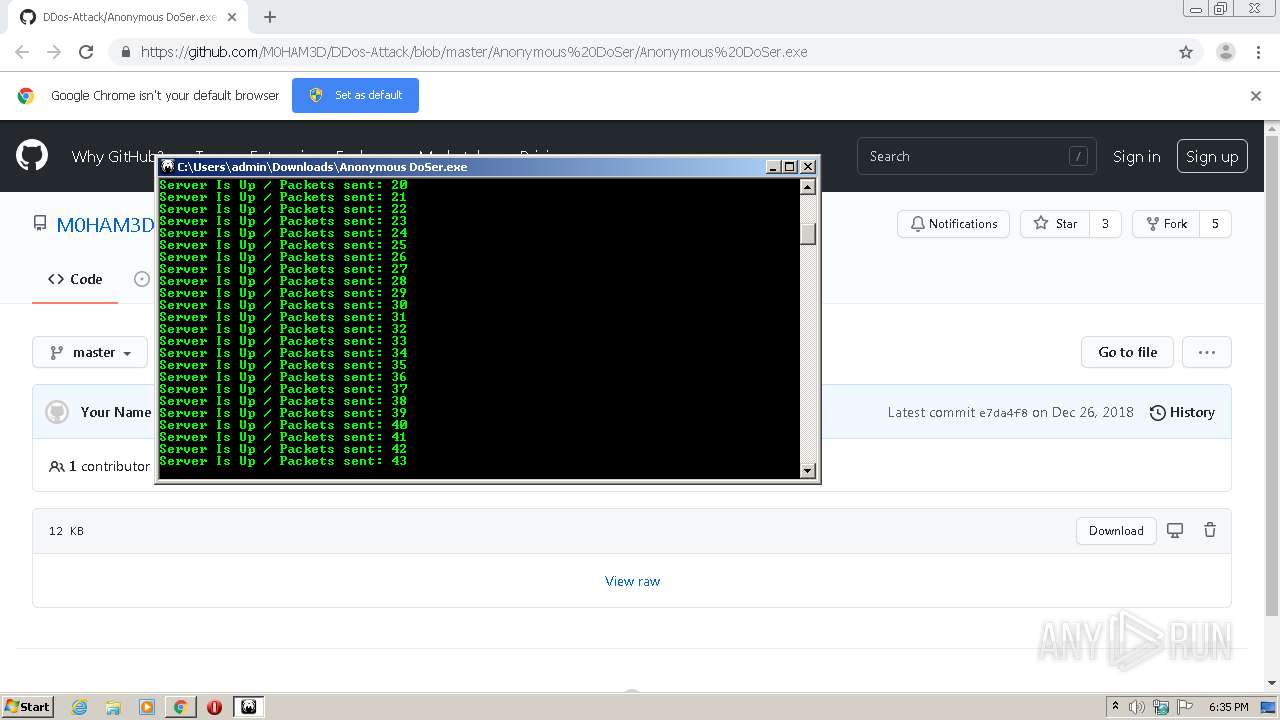Image resolution: width=1280 pixels, height=720 pixels.
Task: Dismiss the default browser infobar
Action: coord(1256,96)
